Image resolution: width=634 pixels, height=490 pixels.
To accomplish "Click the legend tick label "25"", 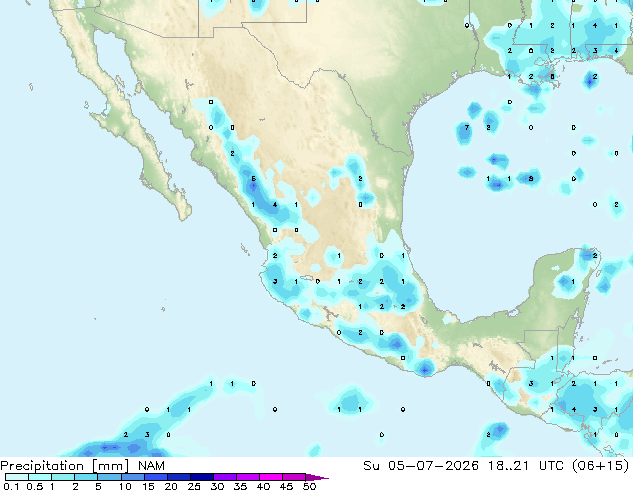I will (194, 486).
